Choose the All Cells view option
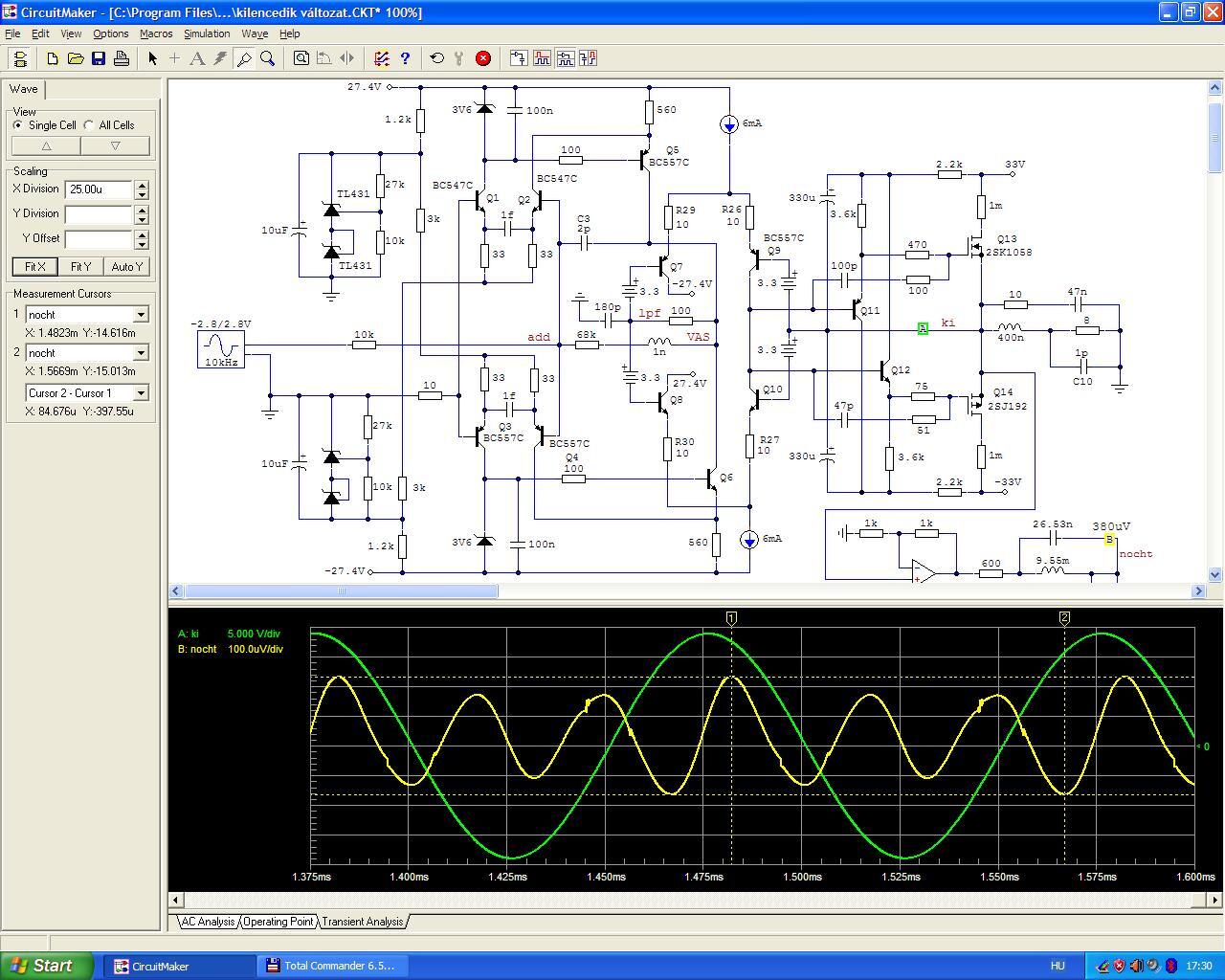Screen dimensions: 1225x980 click(x=89, y=125)
